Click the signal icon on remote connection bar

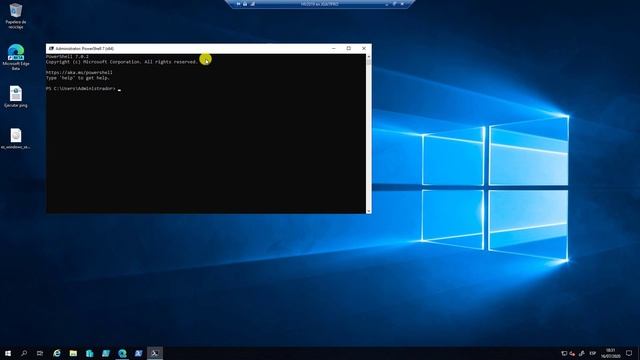[x=253, y=4]
